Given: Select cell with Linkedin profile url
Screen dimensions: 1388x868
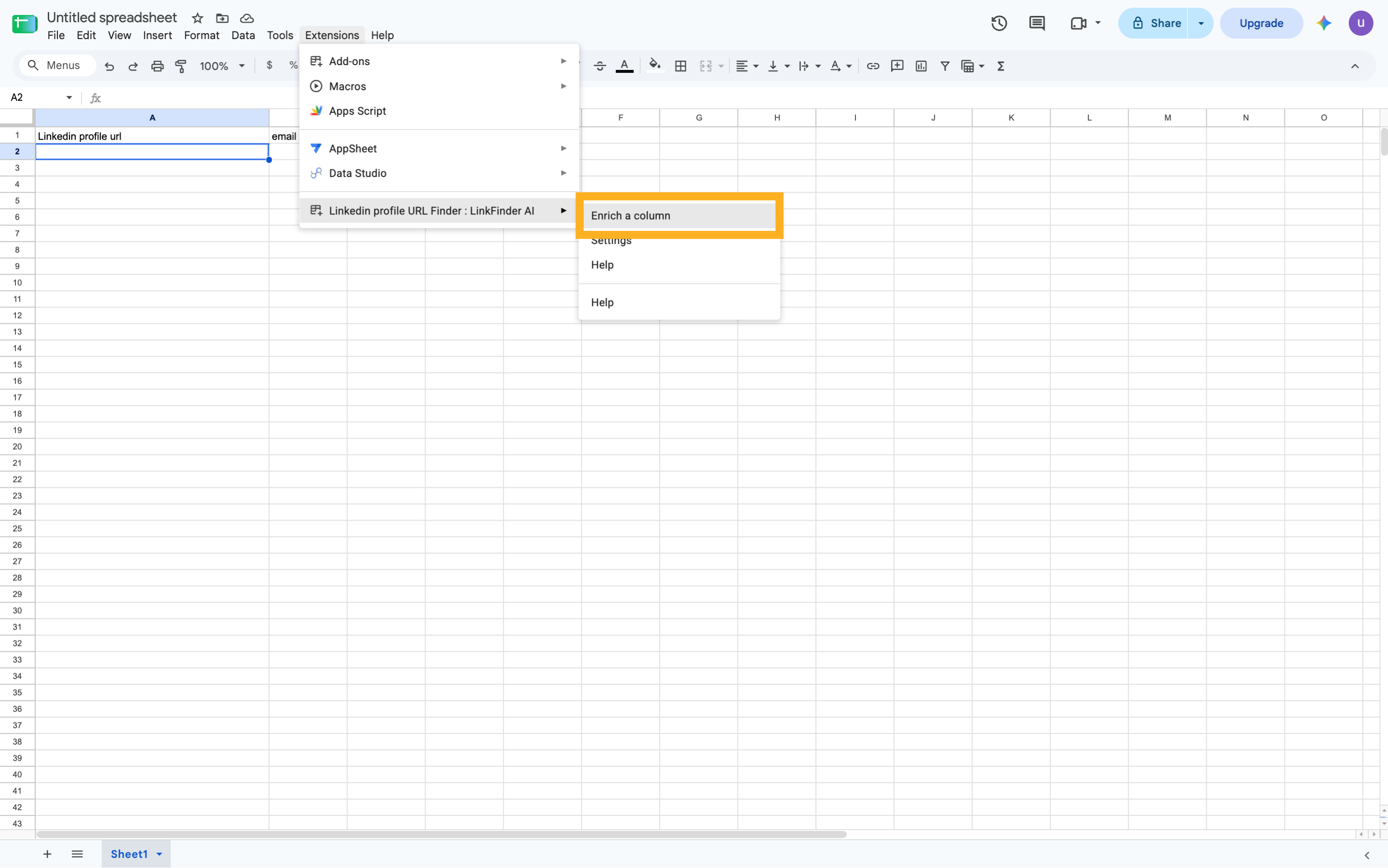Looking at the screenshot, I should 152,136.
